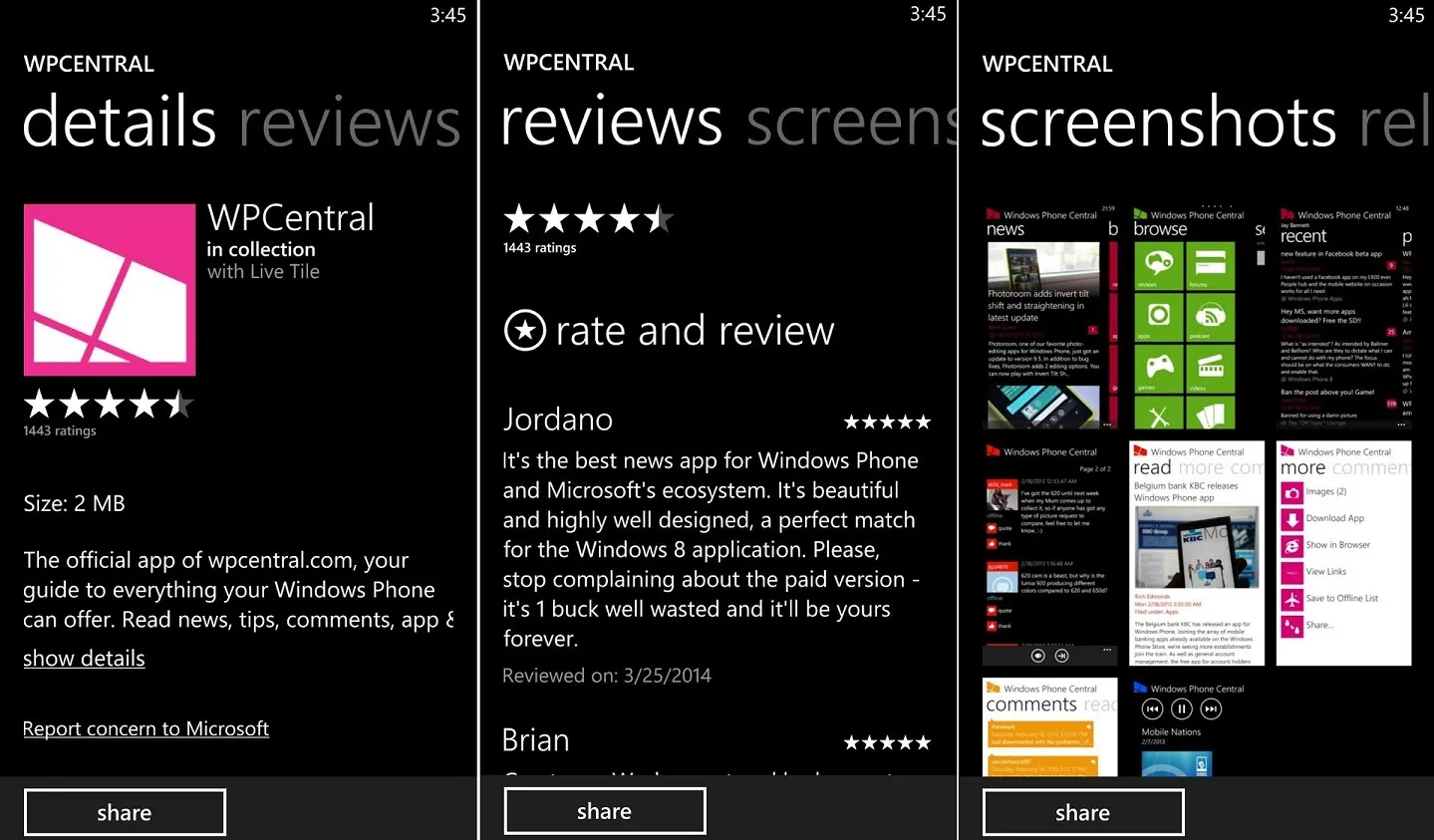Click Jordano's five-star rating

(x=887, y=422)
